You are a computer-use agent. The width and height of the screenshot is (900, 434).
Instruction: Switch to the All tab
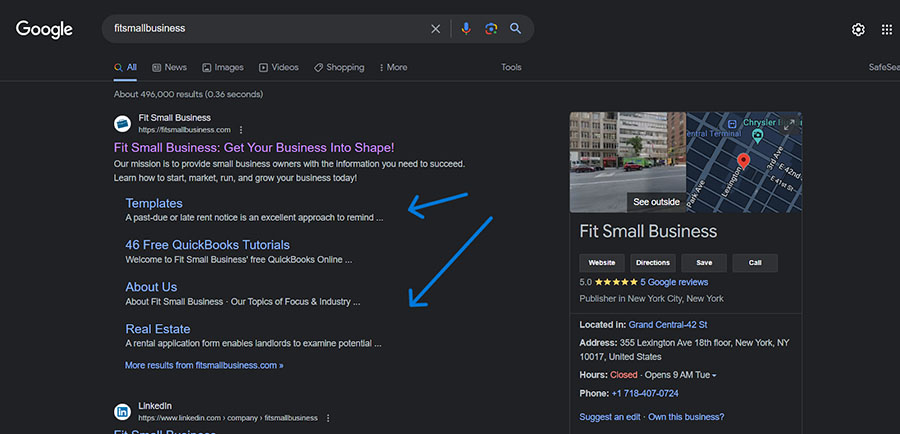coord(125,67)
